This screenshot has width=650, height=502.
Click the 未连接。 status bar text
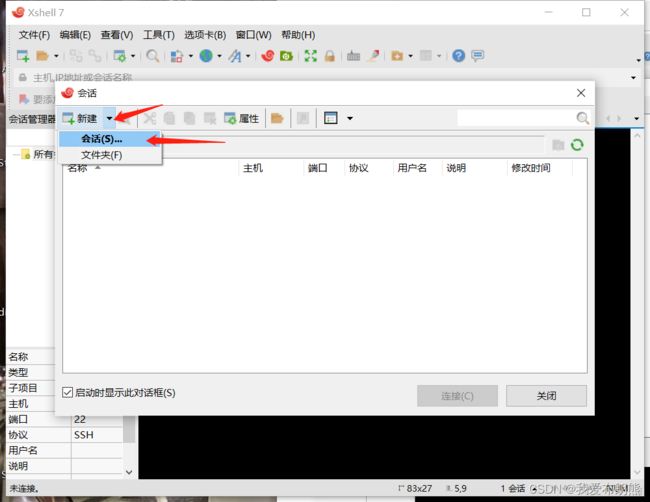pyautogui.click(x=24, y=489)
